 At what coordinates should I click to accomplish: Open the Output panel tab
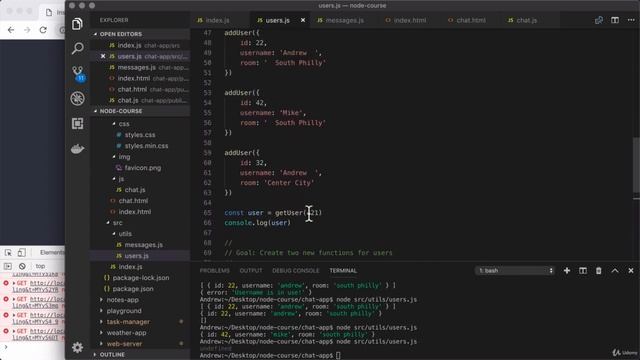251,271
